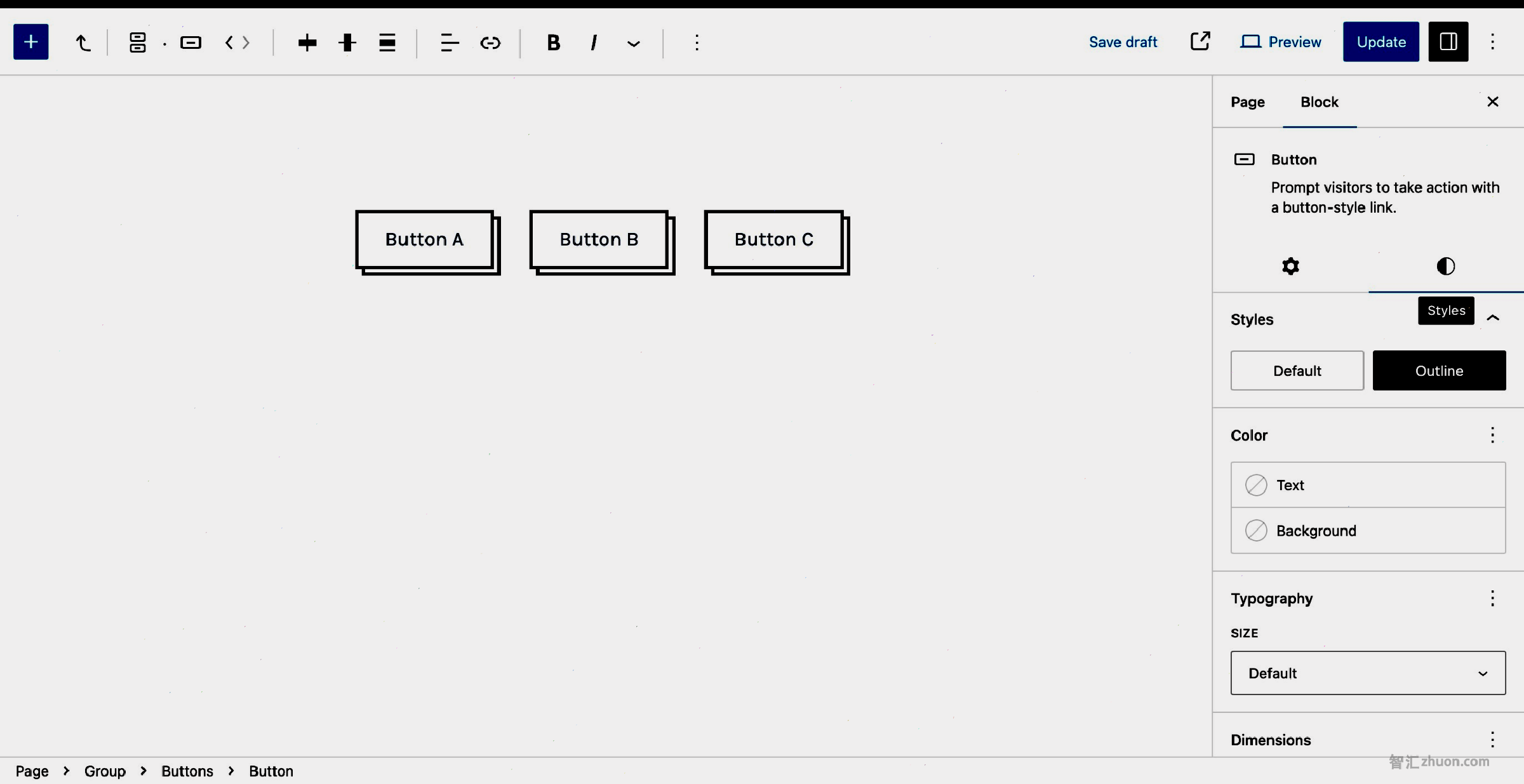Image resolution: width=1524 pixels, height=784 pixels.
Task: Switch to the Outline button style
Action: point(1440,370)
